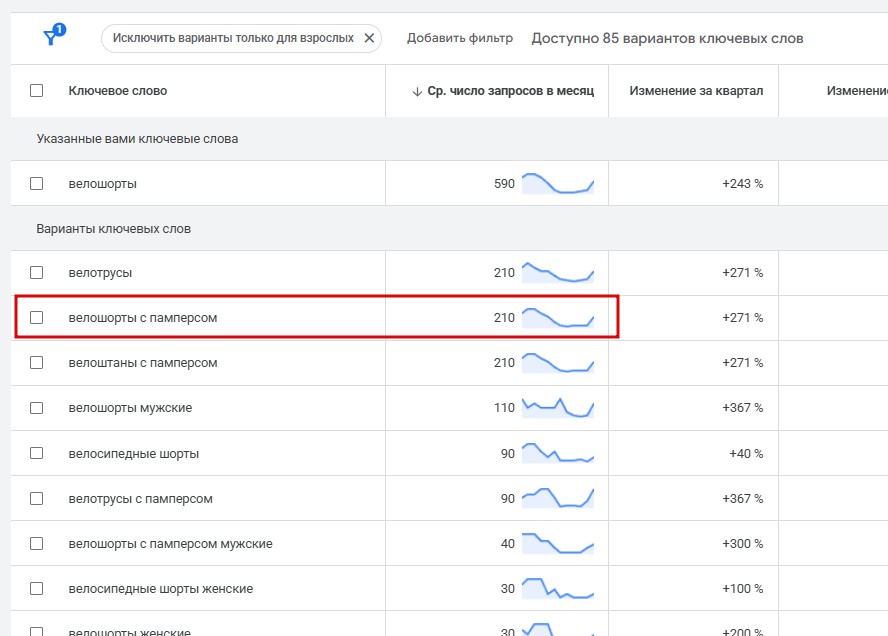Remove the adults-only exclusion filter chip

coord(369,38)
